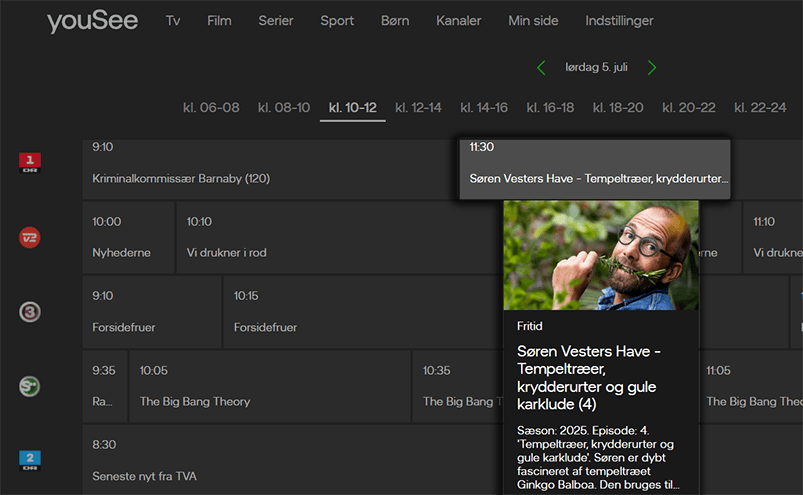Select The Big Bang Theory at 10:05

195,401
